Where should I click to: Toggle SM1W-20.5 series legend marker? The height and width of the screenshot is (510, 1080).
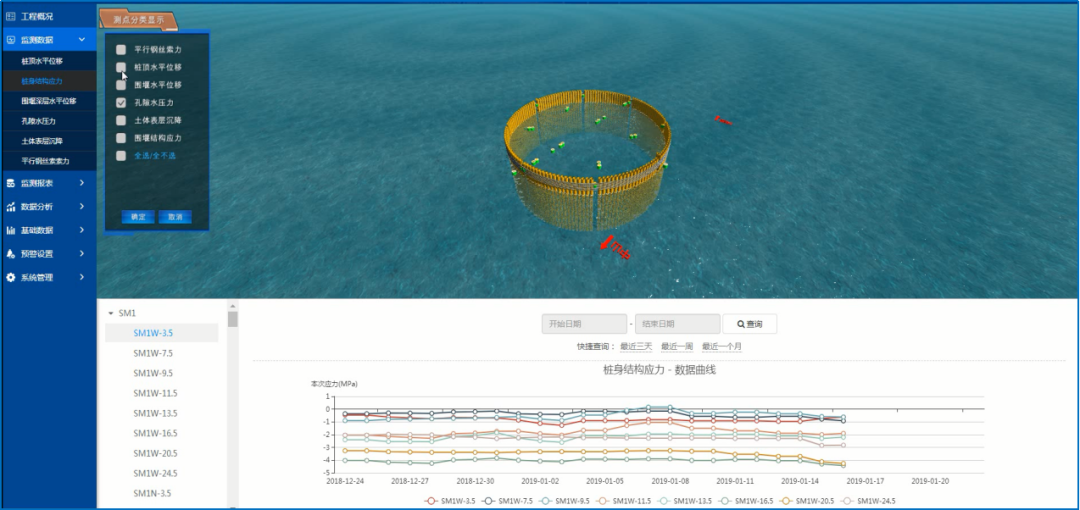786,501
